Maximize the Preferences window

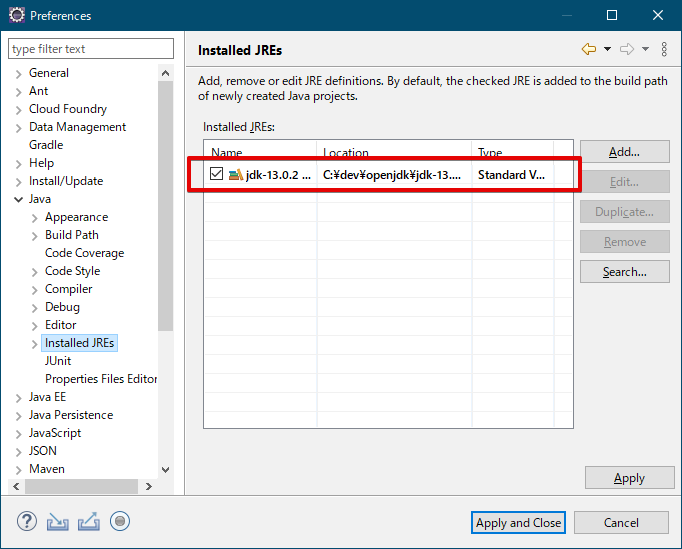(612, 15)
